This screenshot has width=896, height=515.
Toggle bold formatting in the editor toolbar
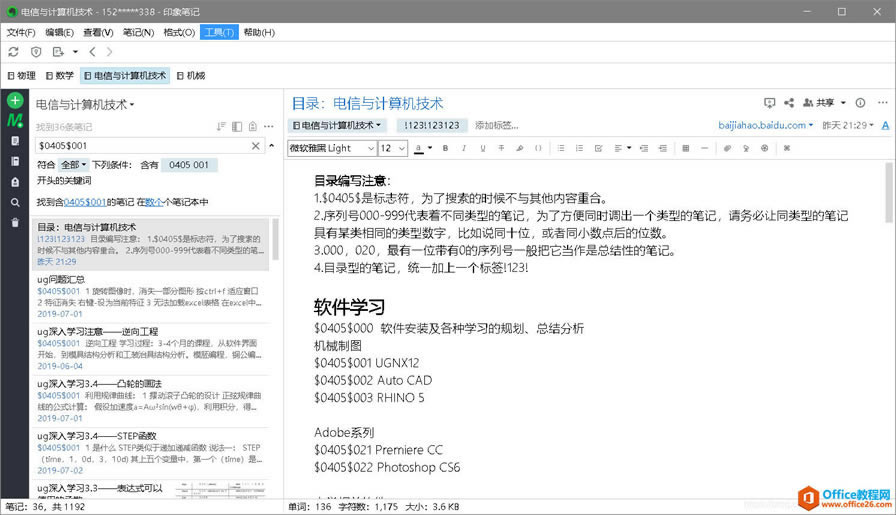point(446,148)
